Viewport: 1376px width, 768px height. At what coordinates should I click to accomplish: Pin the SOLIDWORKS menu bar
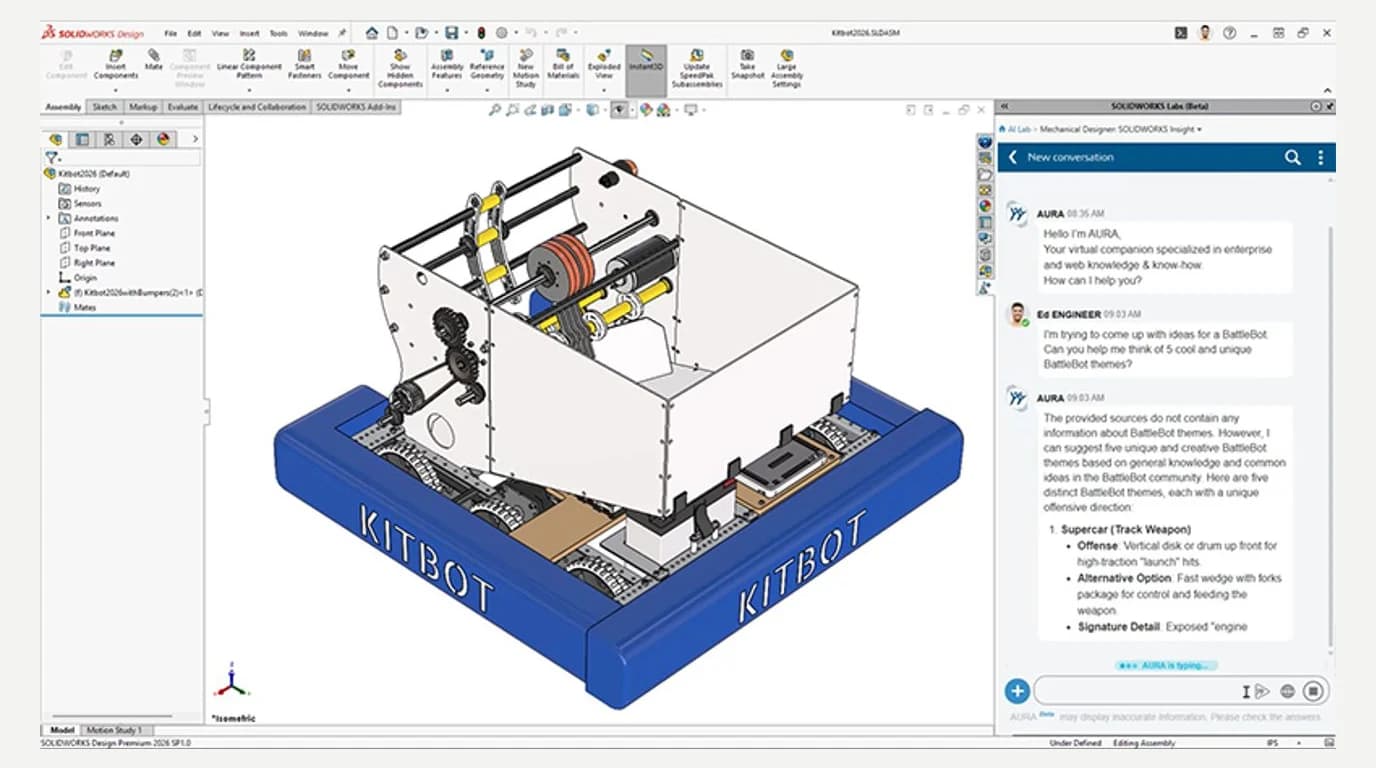tap(343, 33)
